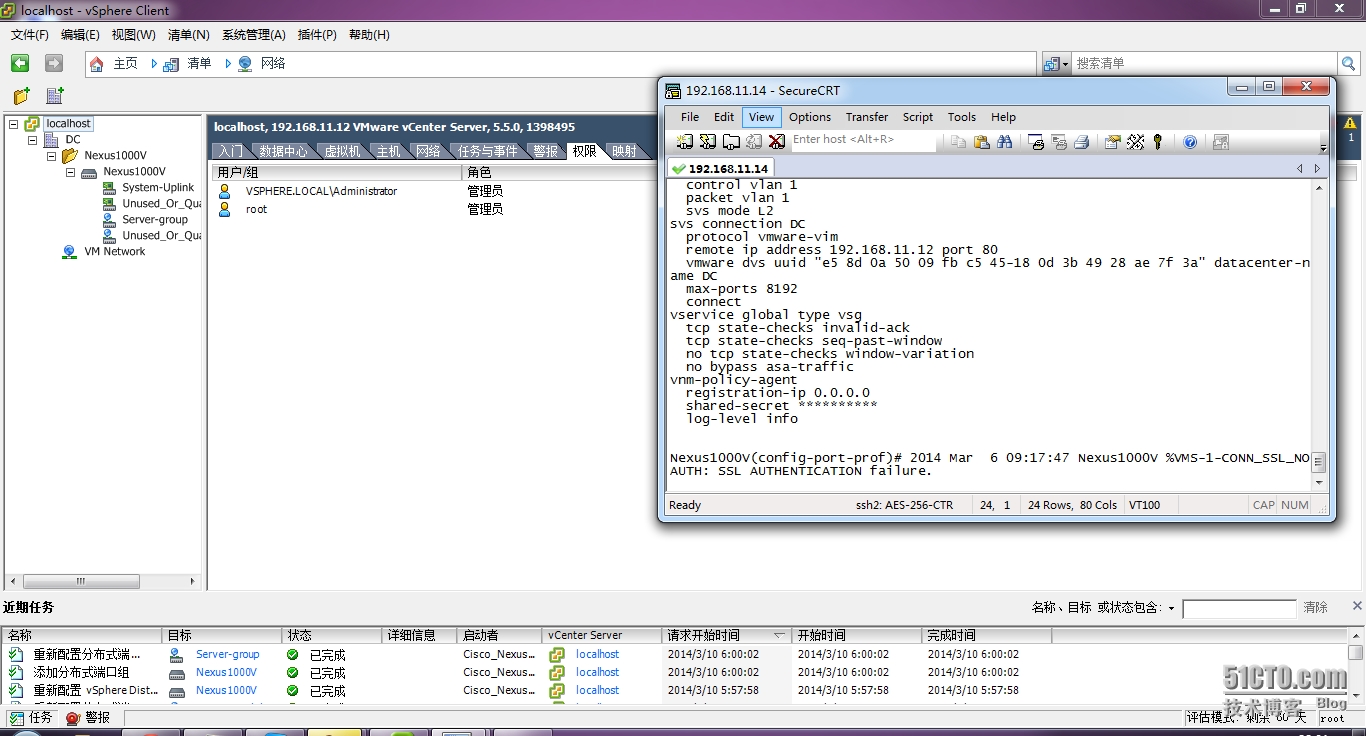Click the green back navigation arrow

tap(20, 63)
